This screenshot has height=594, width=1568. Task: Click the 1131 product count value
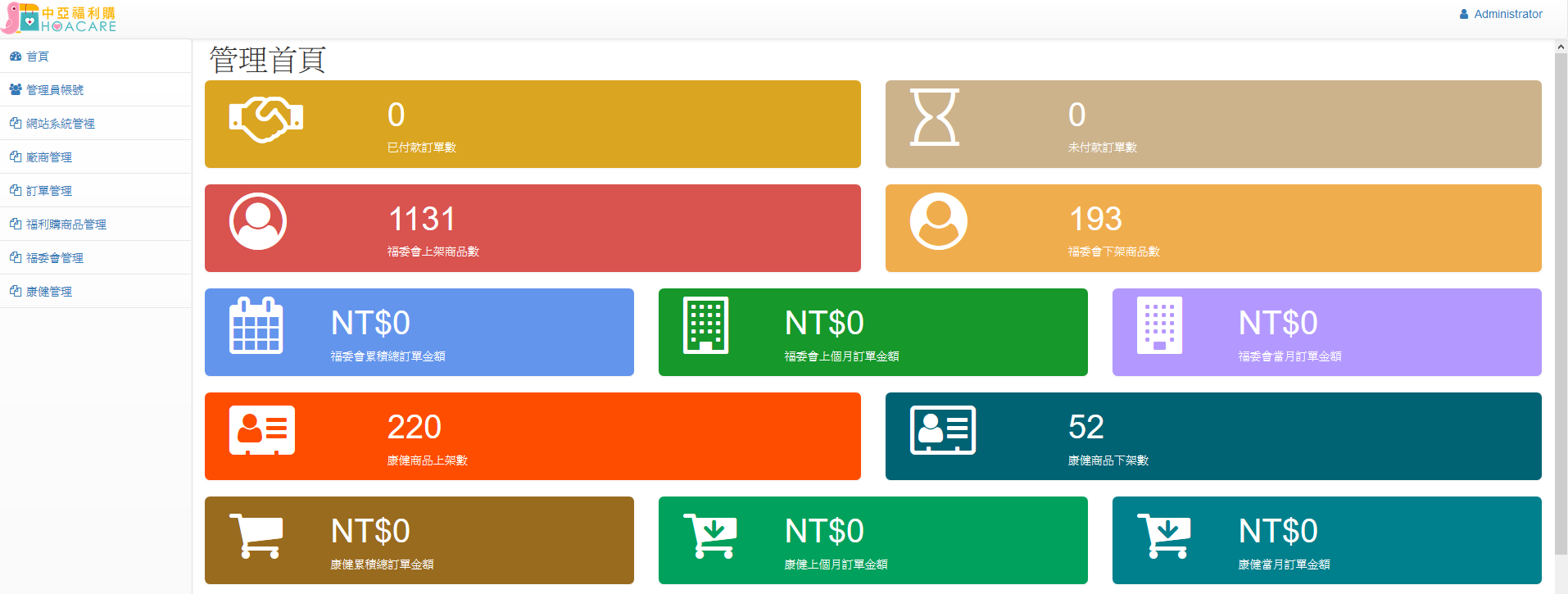(422, 219)
